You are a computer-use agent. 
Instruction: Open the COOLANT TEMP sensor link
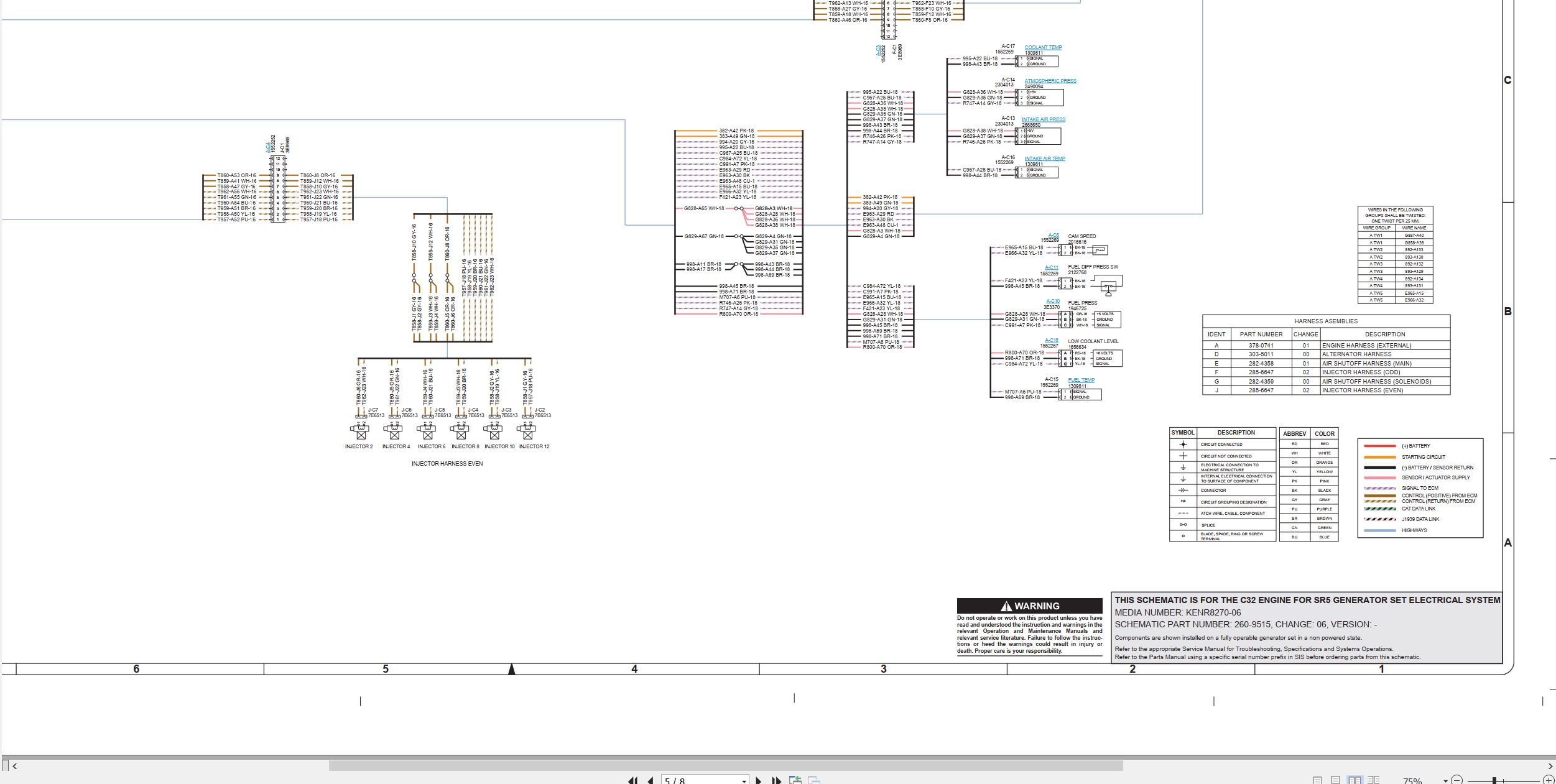click(x=1043, y=47)
